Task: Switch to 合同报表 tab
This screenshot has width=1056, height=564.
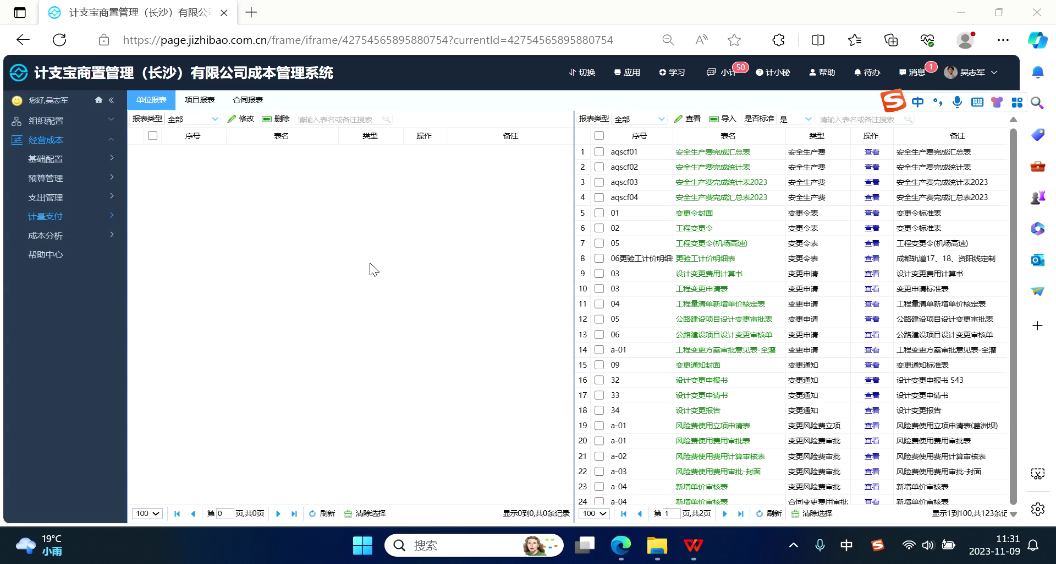Action: [247, 100]
